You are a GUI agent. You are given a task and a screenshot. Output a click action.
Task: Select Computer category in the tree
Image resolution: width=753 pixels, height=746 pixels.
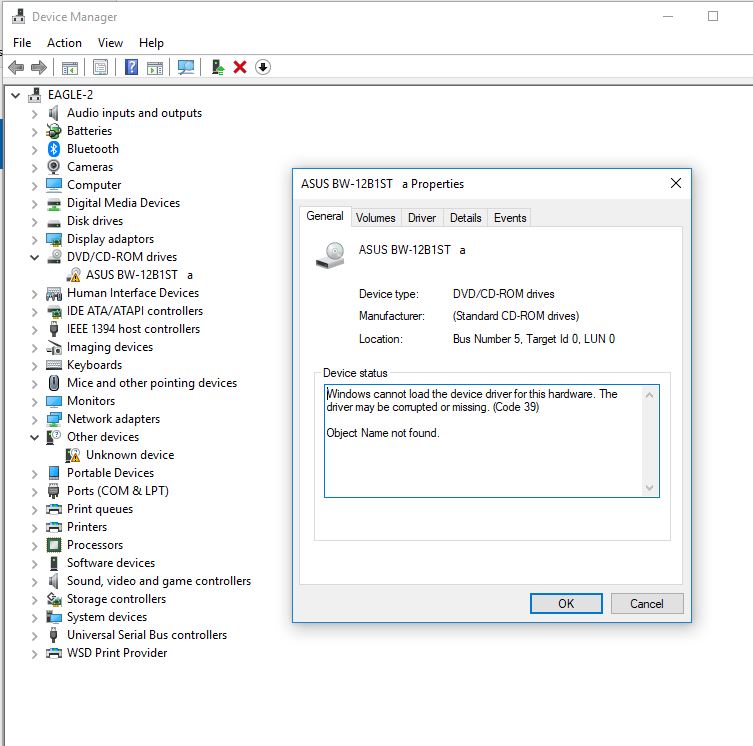pyautogui.click(x=94, y=185)
